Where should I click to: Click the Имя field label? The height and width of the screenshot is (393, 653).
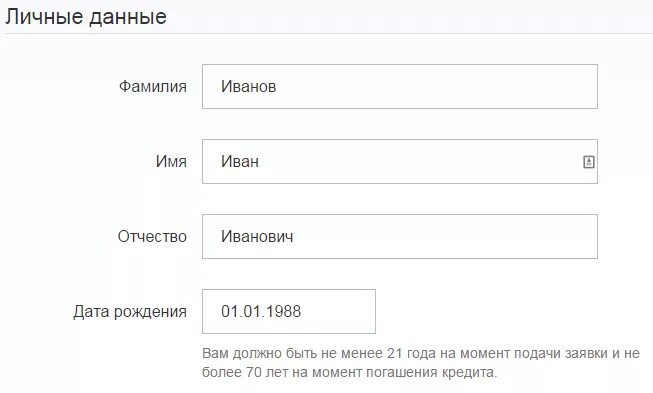tap(171, 162)
